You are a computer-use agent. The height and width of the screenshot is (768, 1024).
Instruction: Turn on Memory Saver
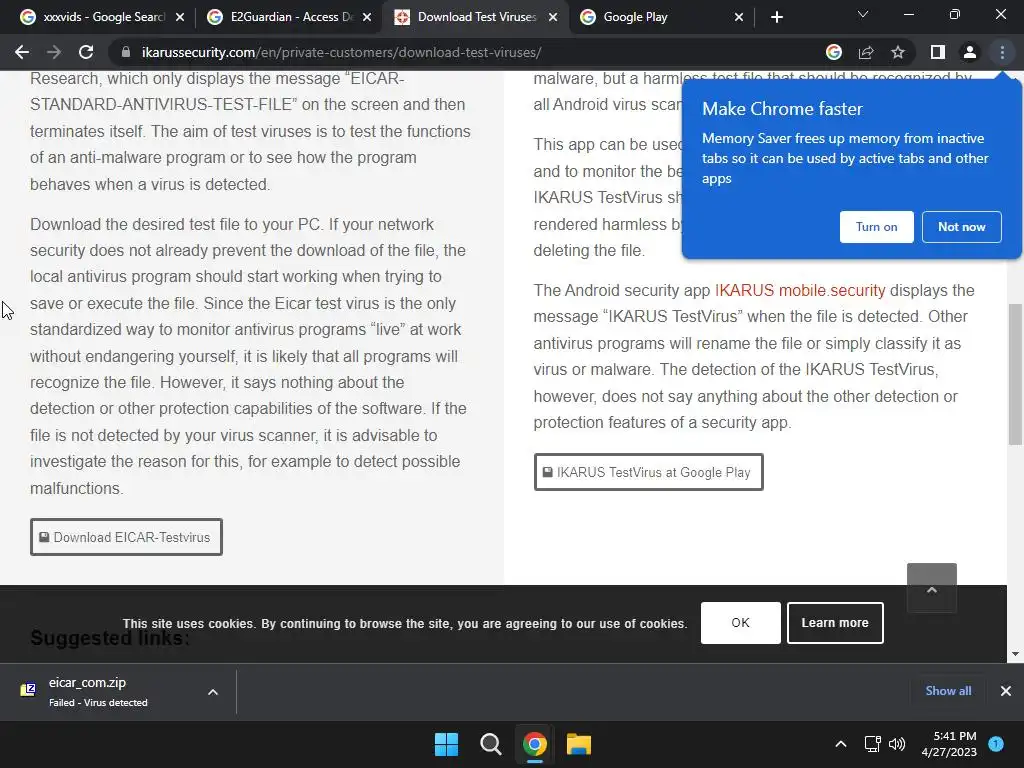point(876,227)
